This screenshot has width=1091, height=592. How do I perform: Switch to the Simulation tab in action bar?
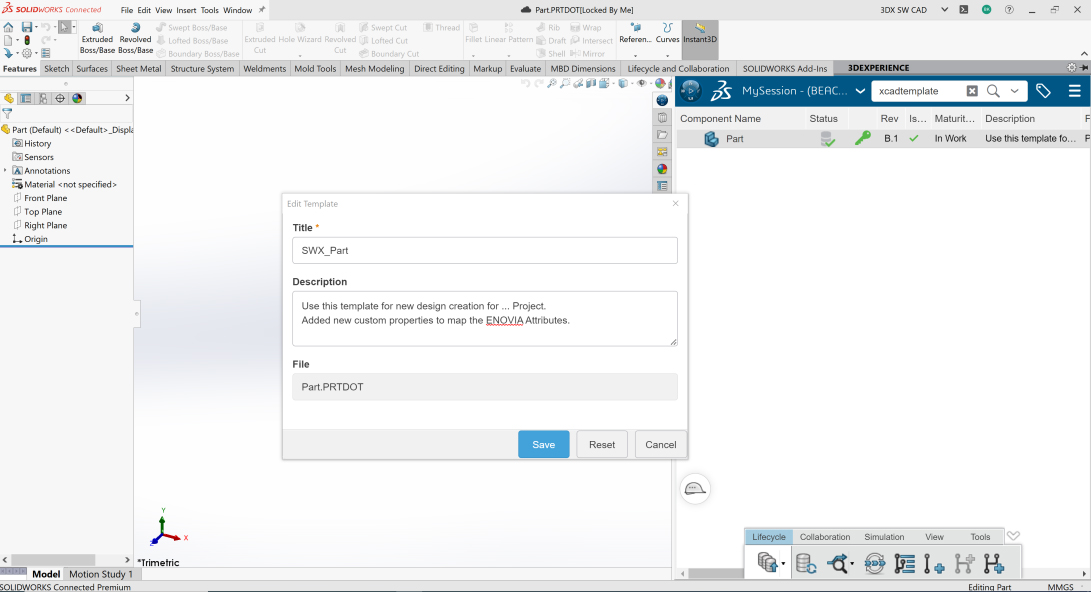884,537
